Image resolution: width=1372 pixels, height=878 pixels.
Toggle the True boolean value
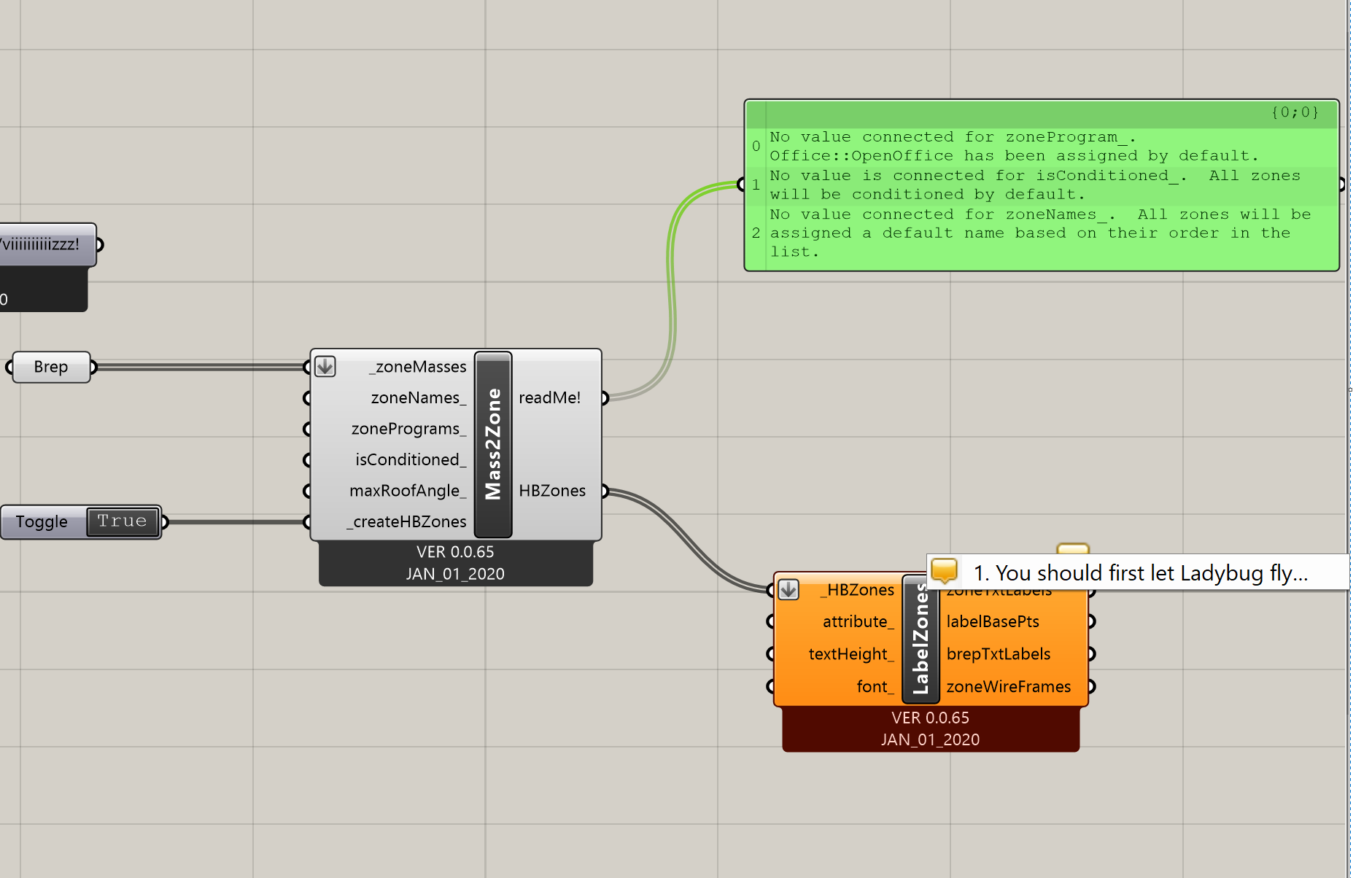[123, 521]
